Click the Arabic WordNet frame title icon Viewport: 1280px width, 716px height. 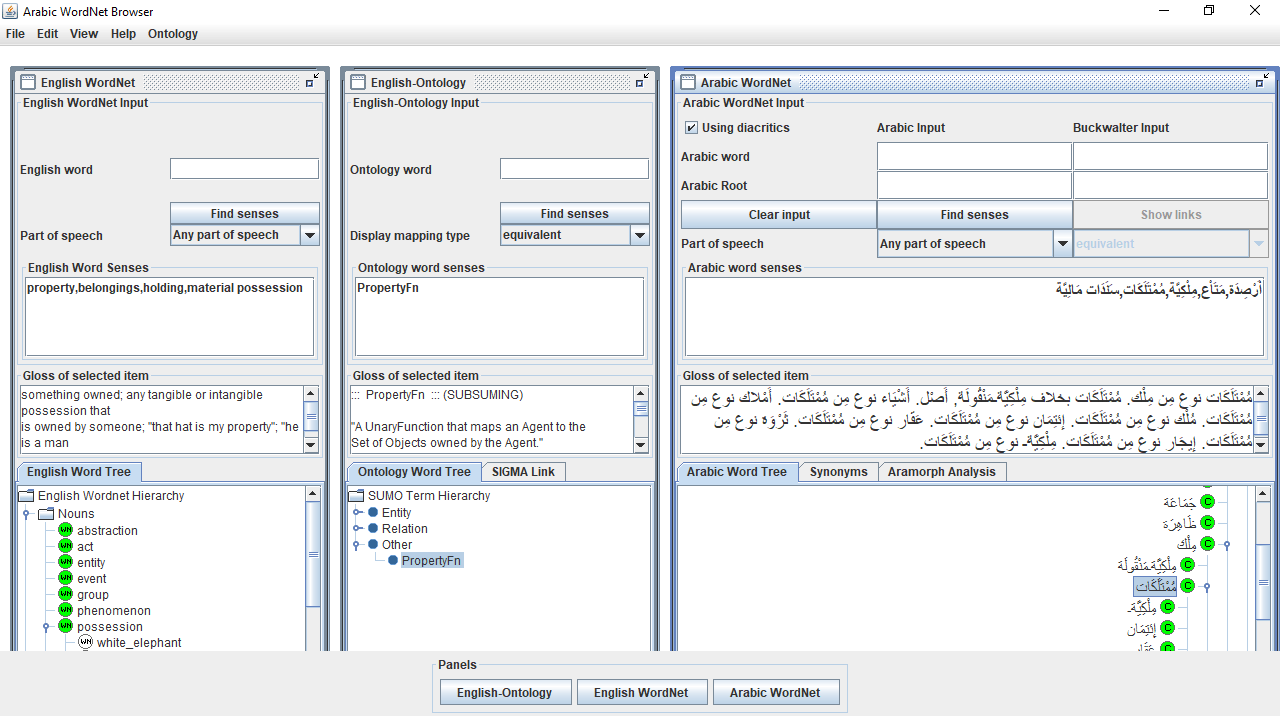point(688,82)
